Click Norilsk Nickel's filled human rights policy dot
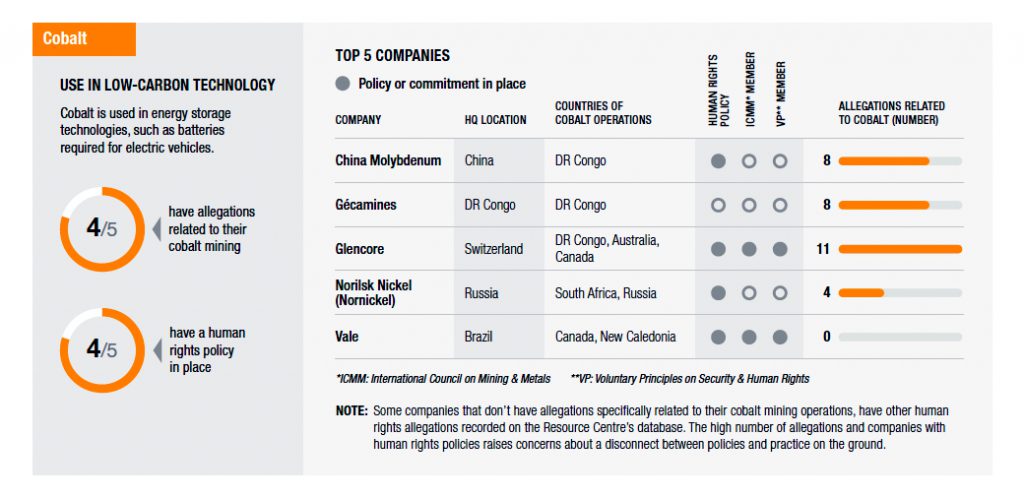This screenshot has width=1024, height=498. click(718, 293)
